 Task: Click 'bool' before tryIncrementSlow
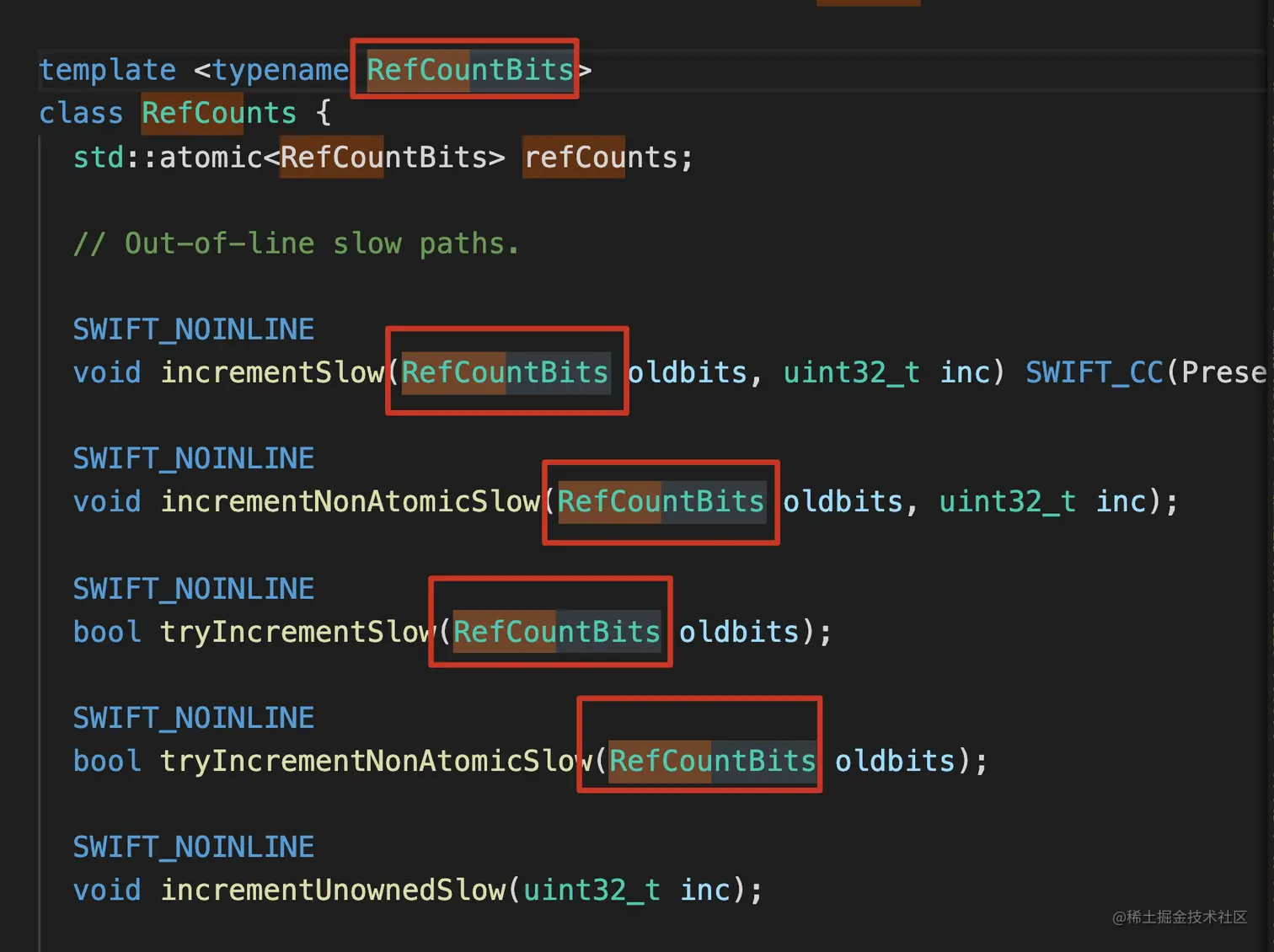pos(107,632)
